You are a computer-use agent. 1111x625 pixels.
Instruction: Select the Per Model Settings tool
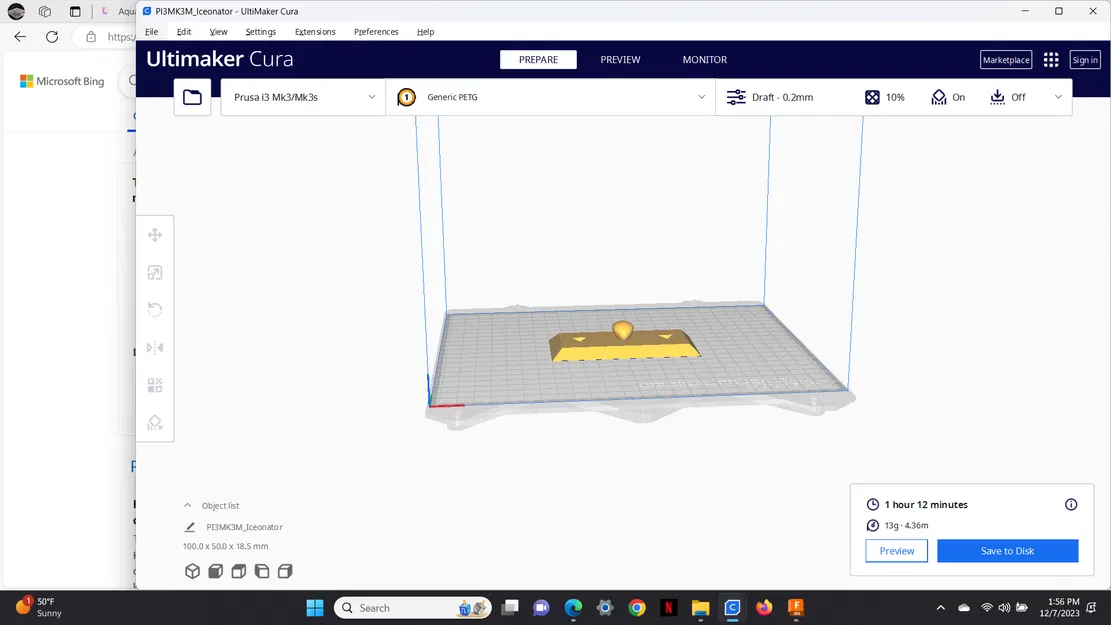[154, 385]
